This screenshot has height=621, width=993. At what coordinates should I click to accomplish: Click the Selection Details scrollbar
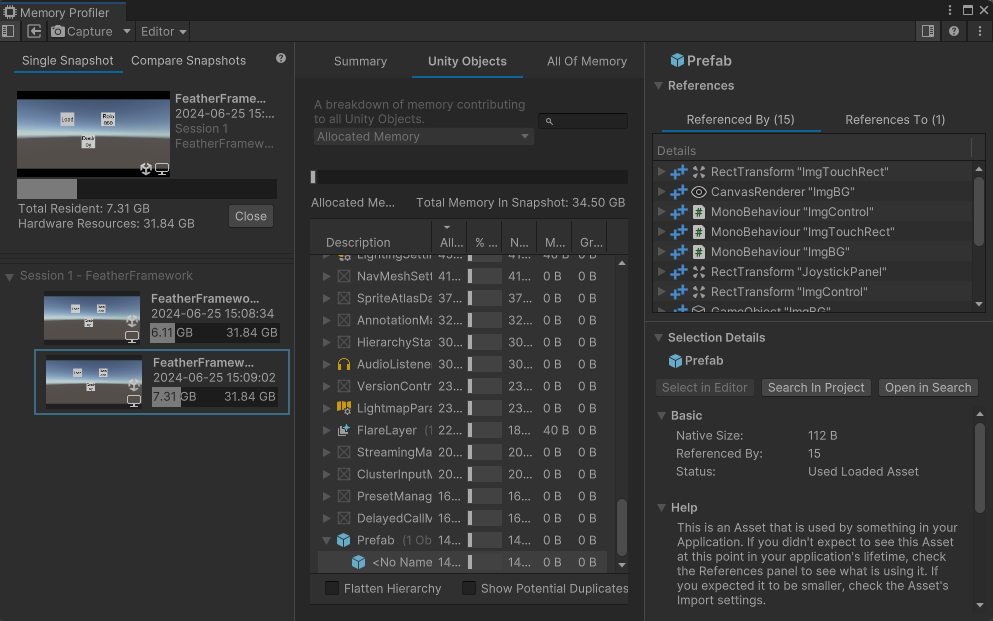(x=980, y=467)
